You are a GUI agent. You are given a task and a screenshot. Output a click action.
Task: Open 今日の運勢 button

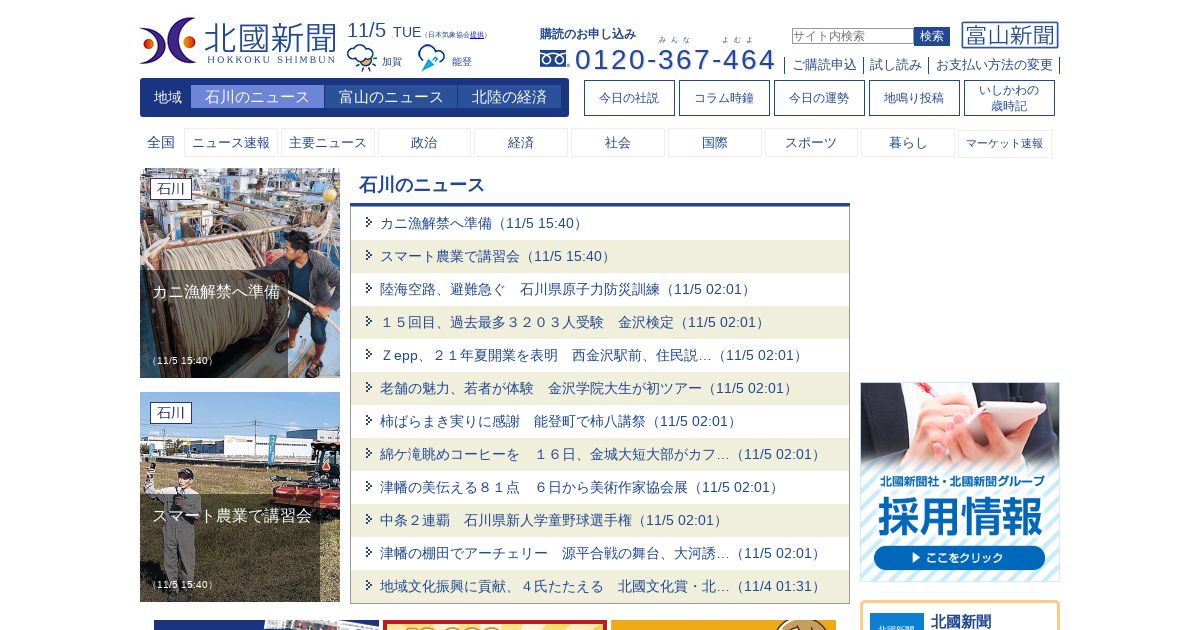coord(819,98)
